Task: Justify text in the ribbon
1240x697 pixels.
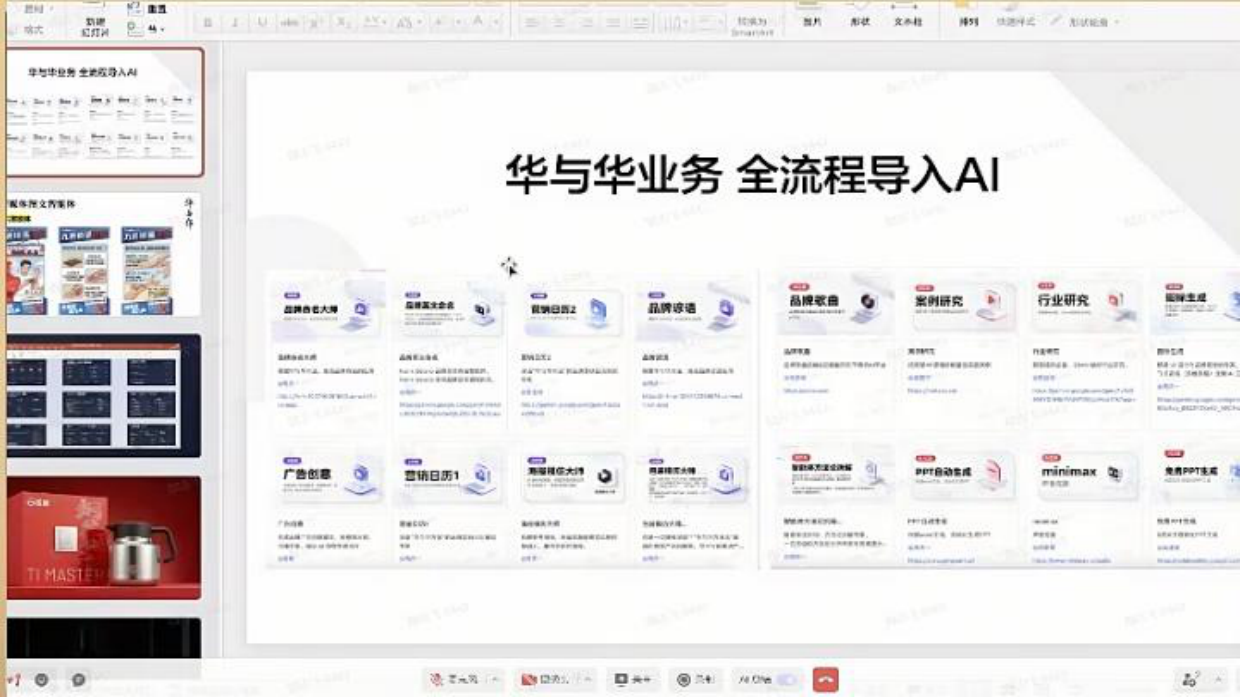Action: click(x=613, y=22)
